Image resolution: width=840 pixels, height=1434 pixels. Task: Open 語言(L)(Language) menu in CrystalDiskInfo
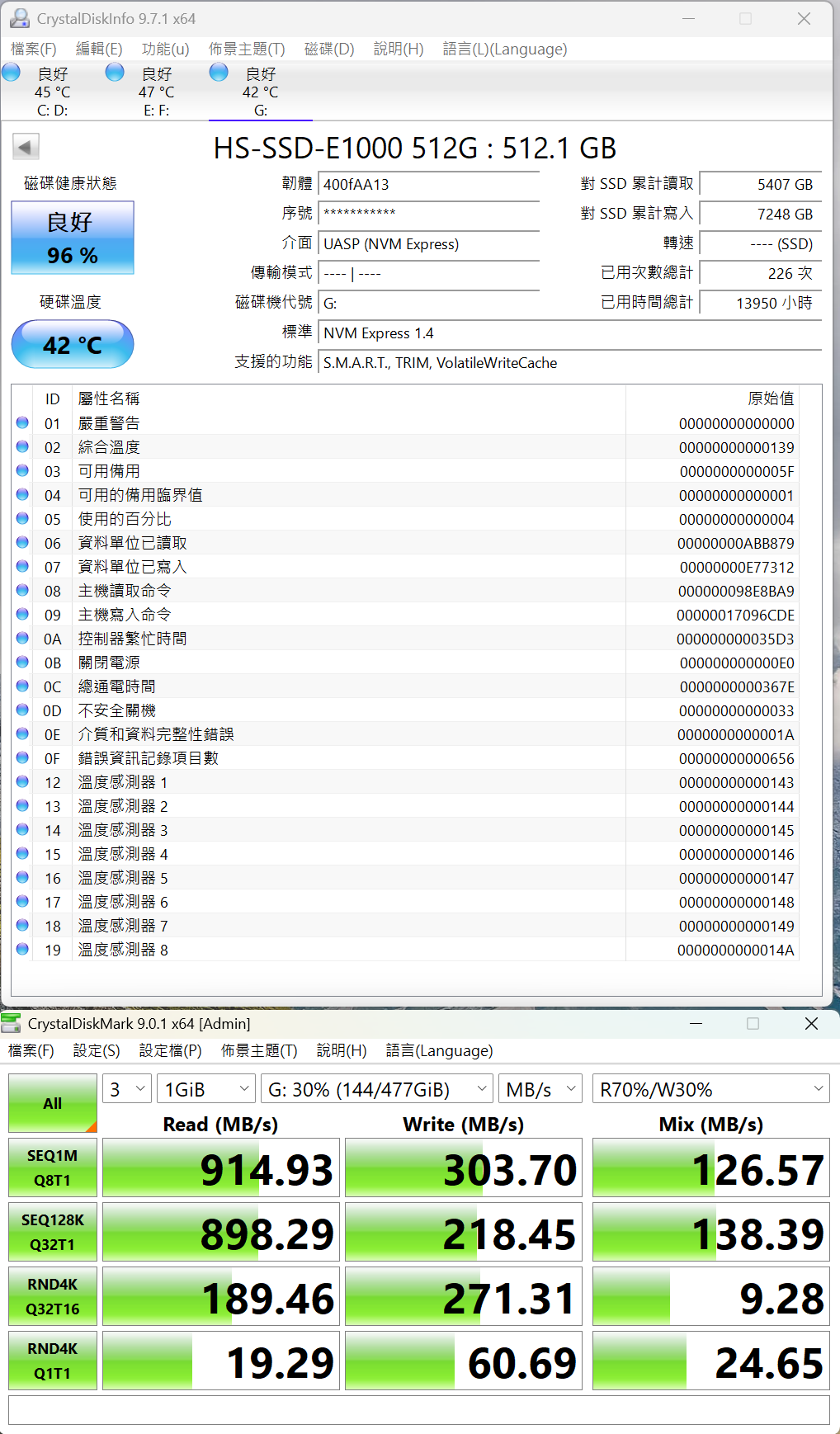pyautogui.click(x=505, y=50)
